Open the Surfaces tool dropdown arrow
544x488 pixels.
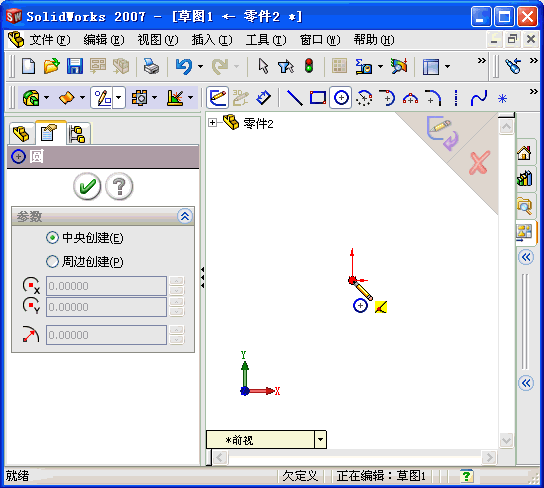pyautogui.click(x=82, y=97)
